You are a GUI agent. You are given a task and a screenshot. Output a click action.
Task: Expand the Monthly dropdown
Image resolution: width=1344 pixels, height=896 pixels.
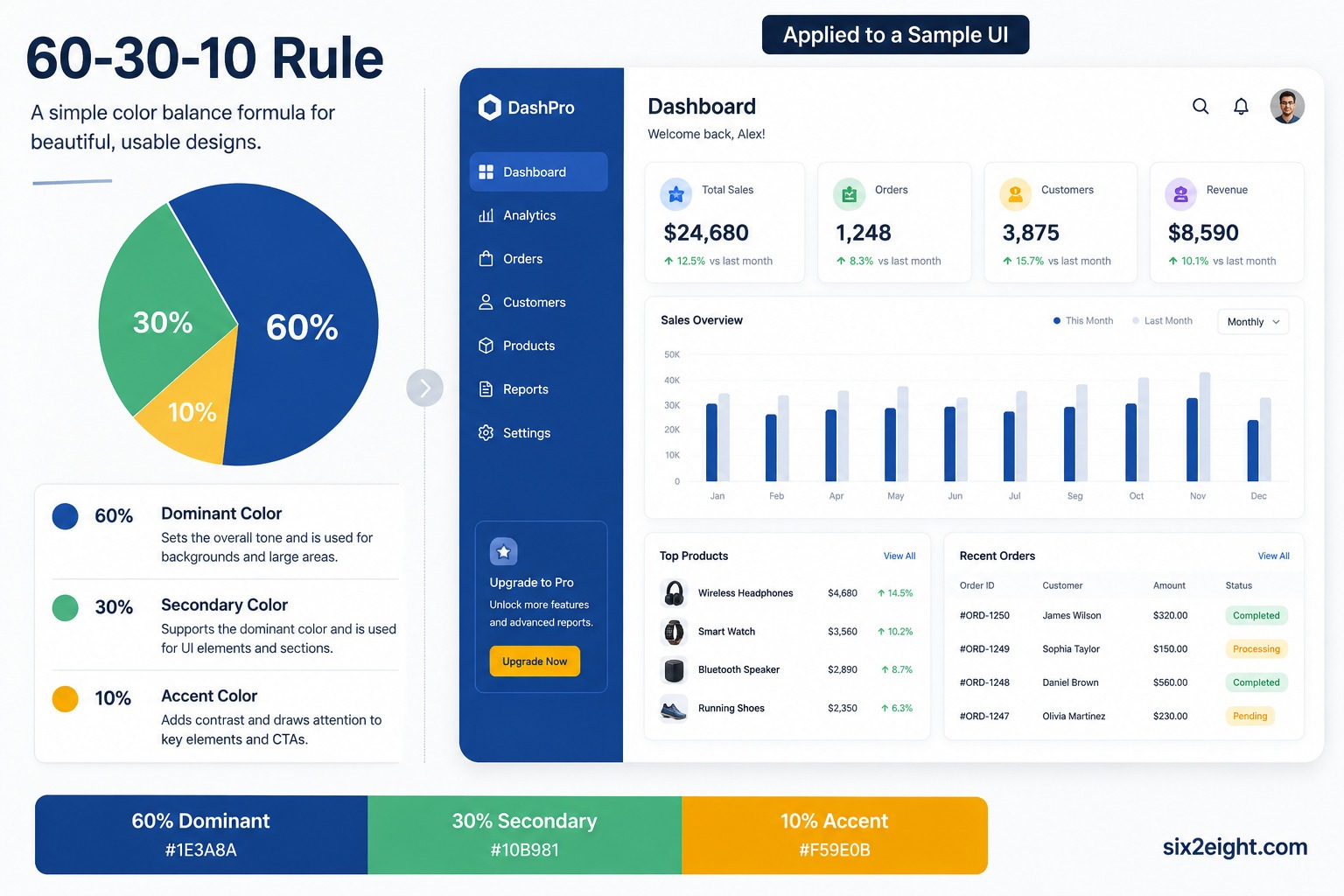point(1253,322)
